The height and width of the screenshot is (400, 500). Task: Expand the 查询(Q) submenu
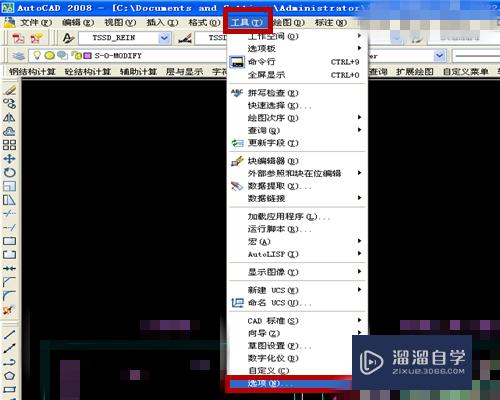(298, 130)
